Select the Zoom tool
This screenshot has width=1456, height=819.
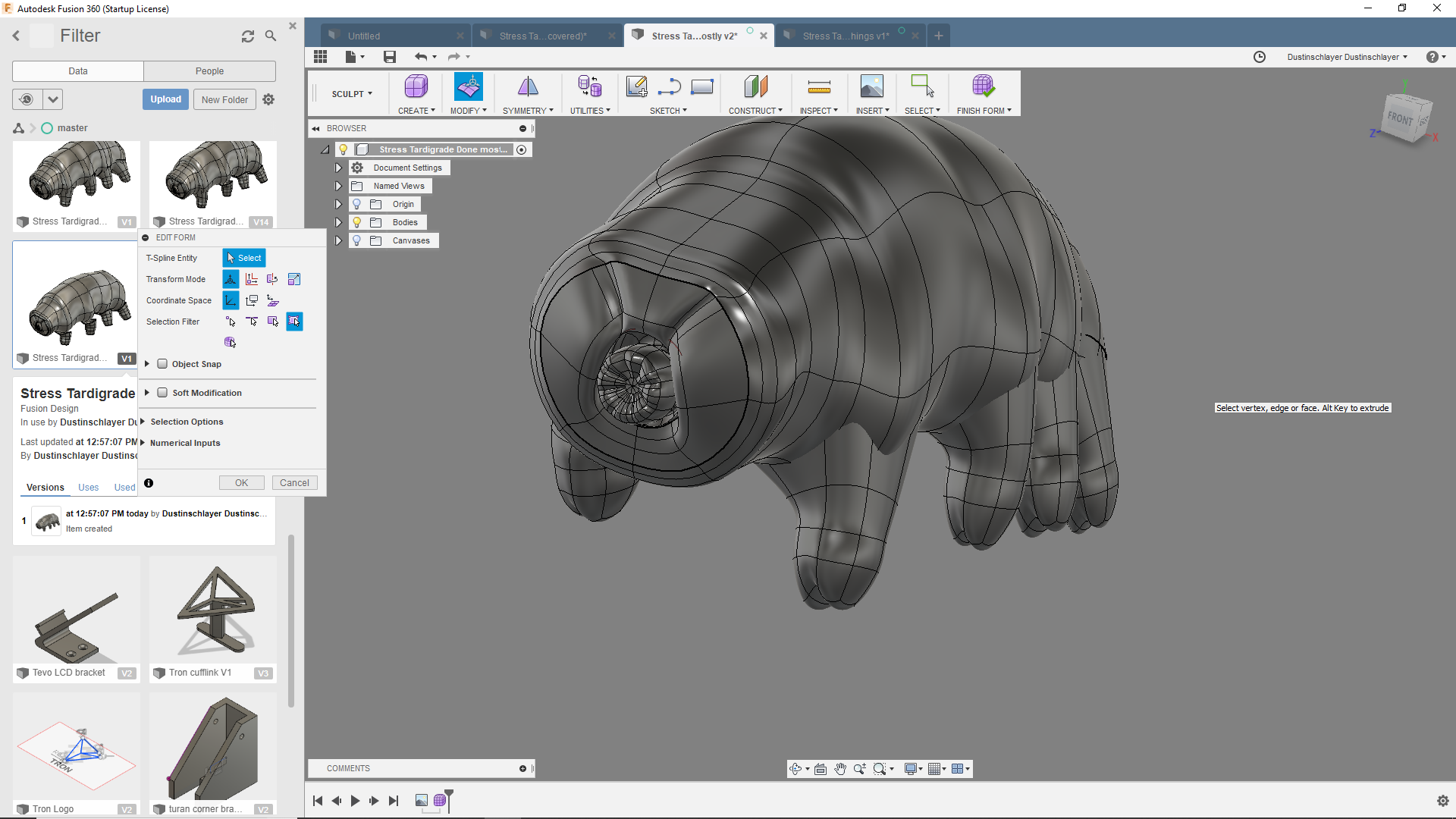(860, 769)
